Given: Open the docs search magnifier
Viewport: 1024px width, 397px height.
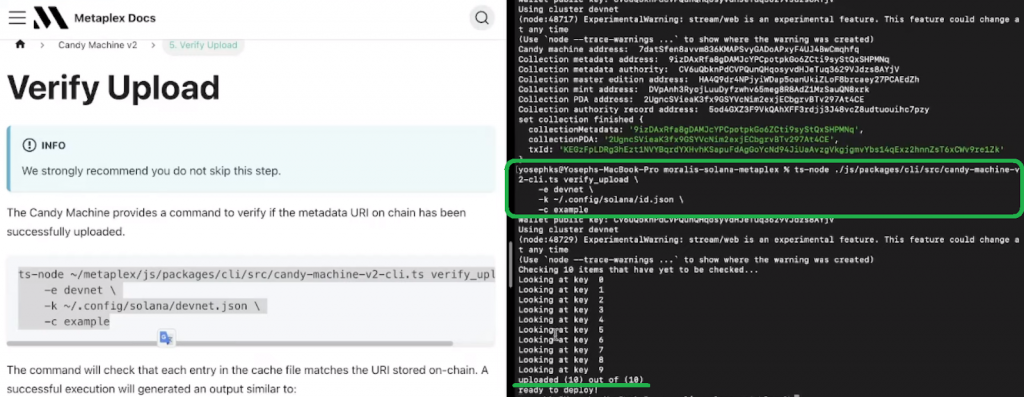Looking at the screenshot, I should (x=482, y=18).
